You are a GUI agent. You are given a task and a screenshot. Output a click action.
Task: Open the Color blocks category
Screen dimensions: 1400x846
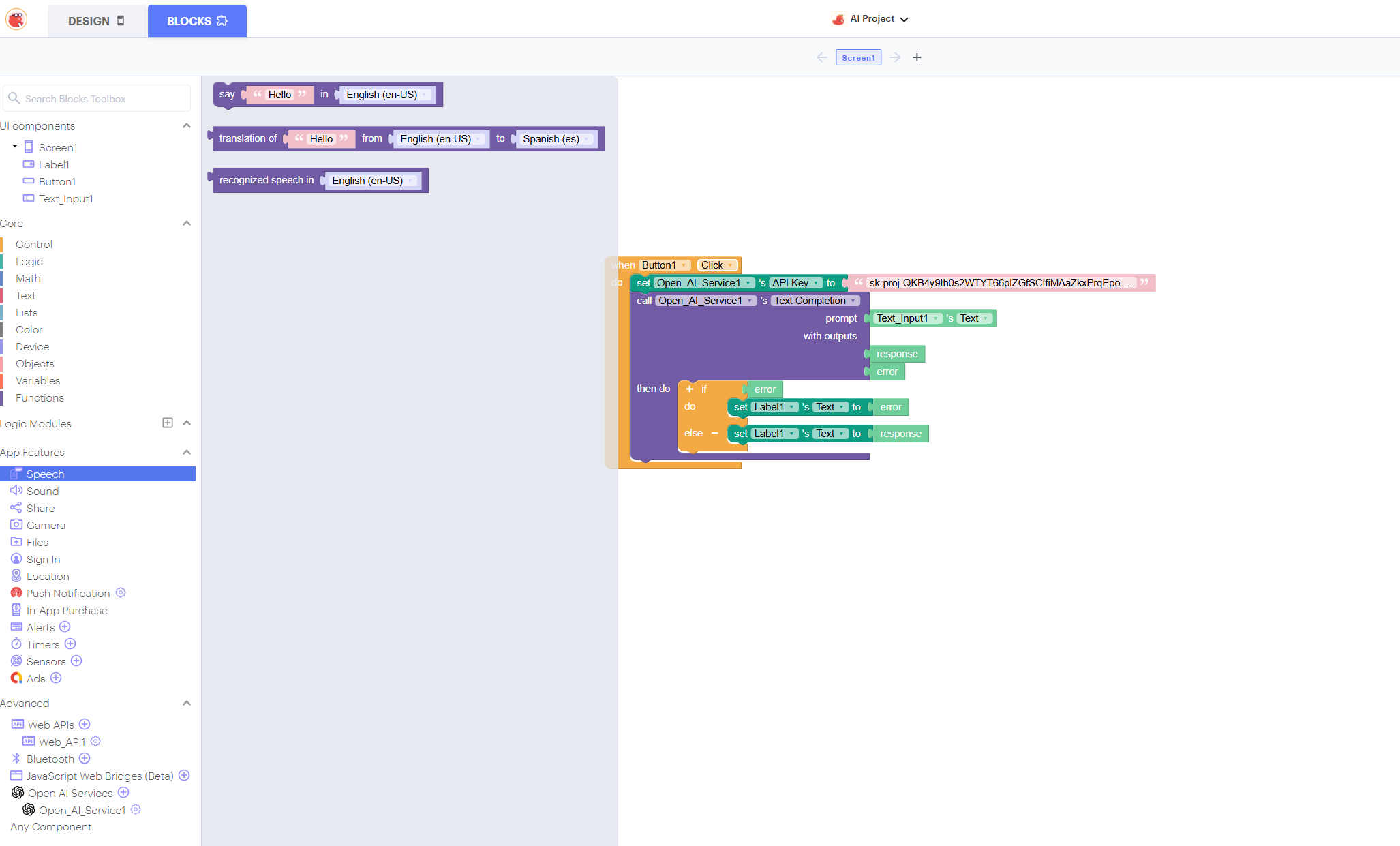pos(29,329)
